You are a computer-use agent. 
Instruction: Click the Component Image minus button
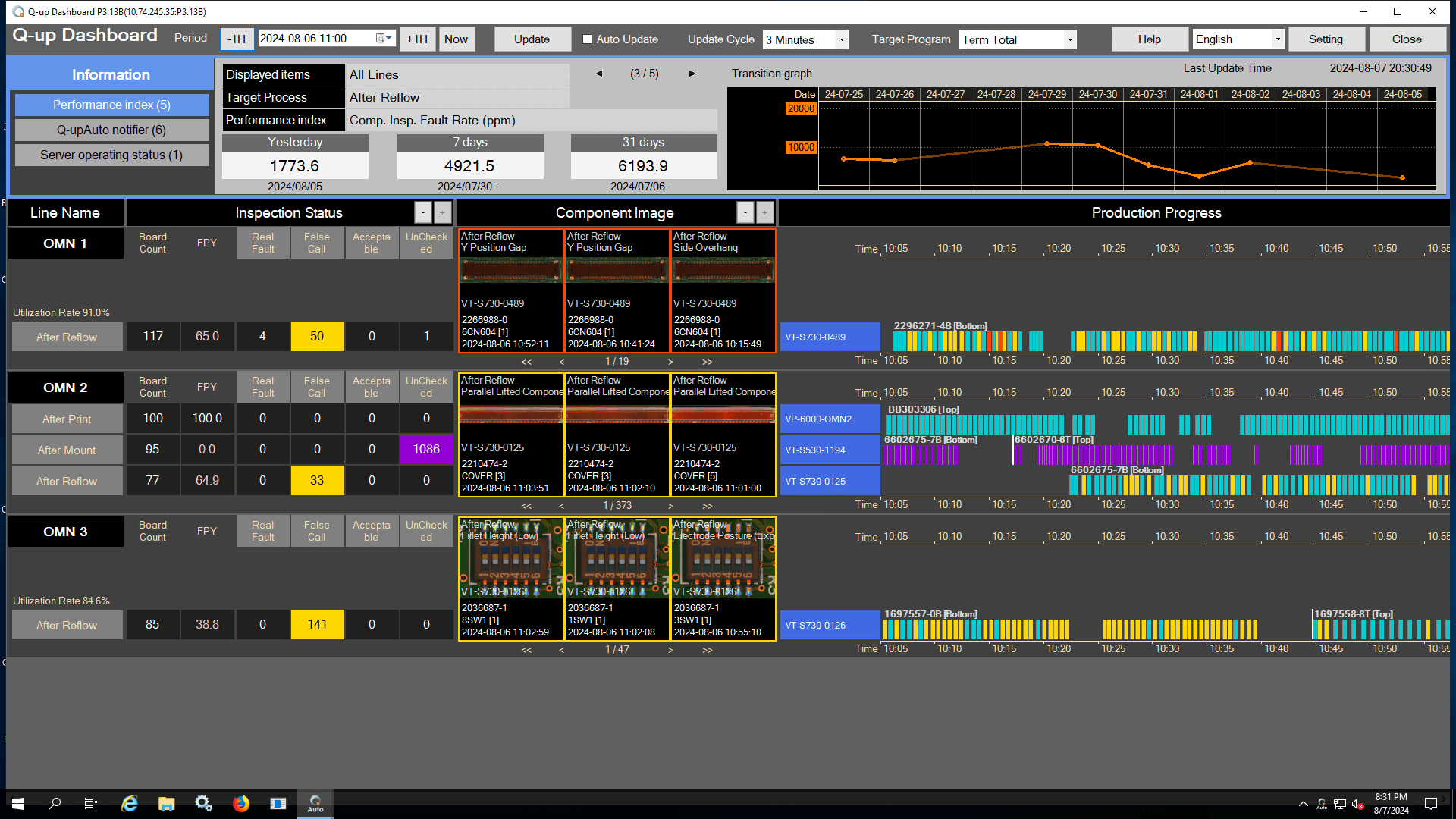click(745, 213)
